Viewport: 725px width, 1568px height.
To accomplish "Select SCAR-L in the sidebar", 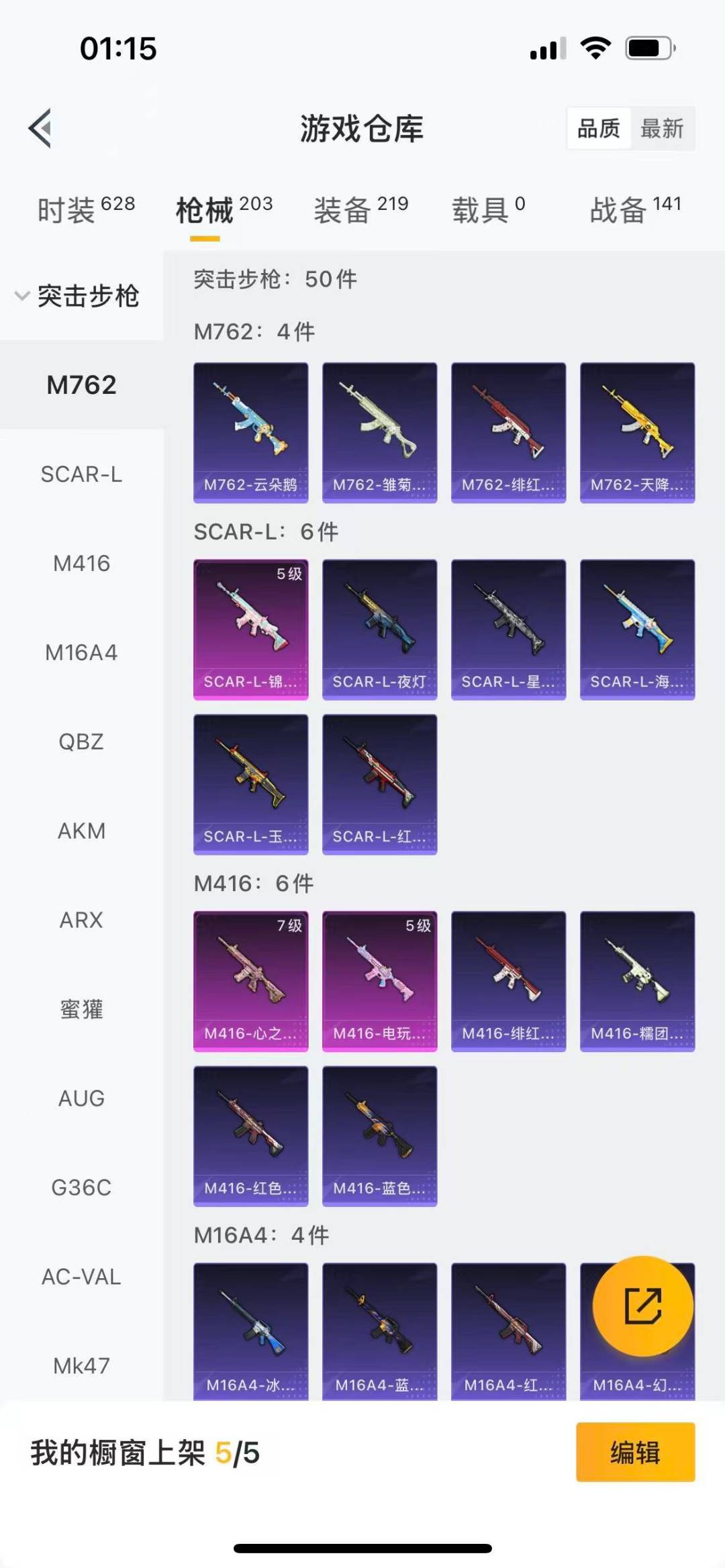I will click(x=81, y=474).
